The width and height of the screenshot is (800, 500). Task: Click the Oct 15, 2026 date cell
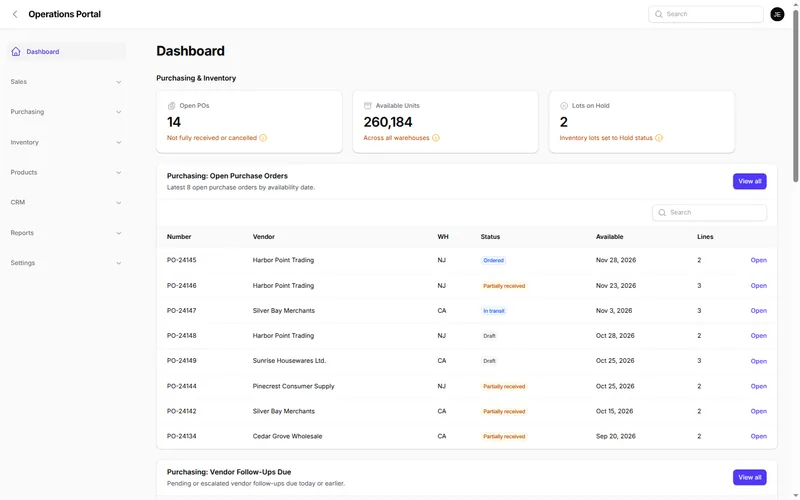pos(614,411)
